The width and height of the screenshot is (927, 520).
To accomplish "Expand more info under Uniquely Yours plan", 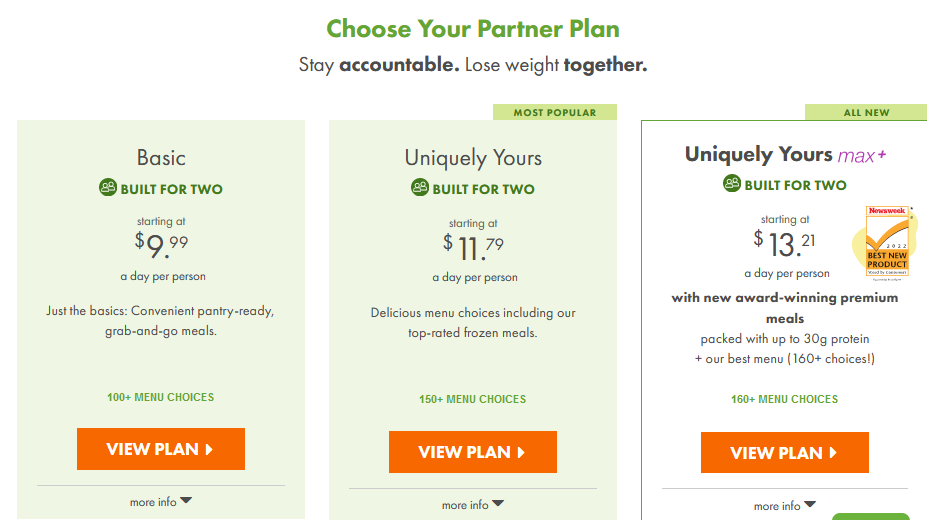I will [473, 505].
